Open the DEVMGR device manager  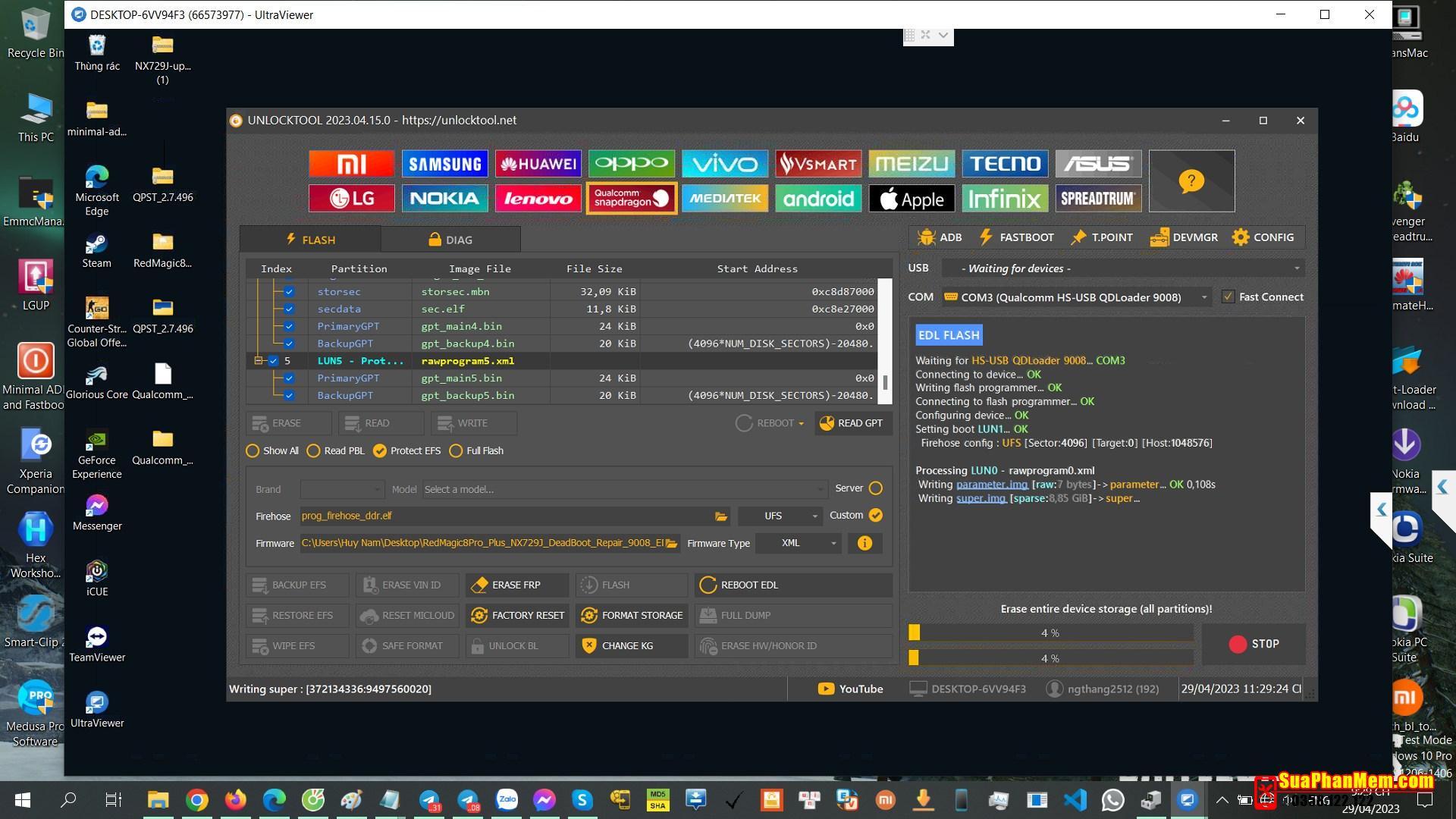click(1184, 237)
